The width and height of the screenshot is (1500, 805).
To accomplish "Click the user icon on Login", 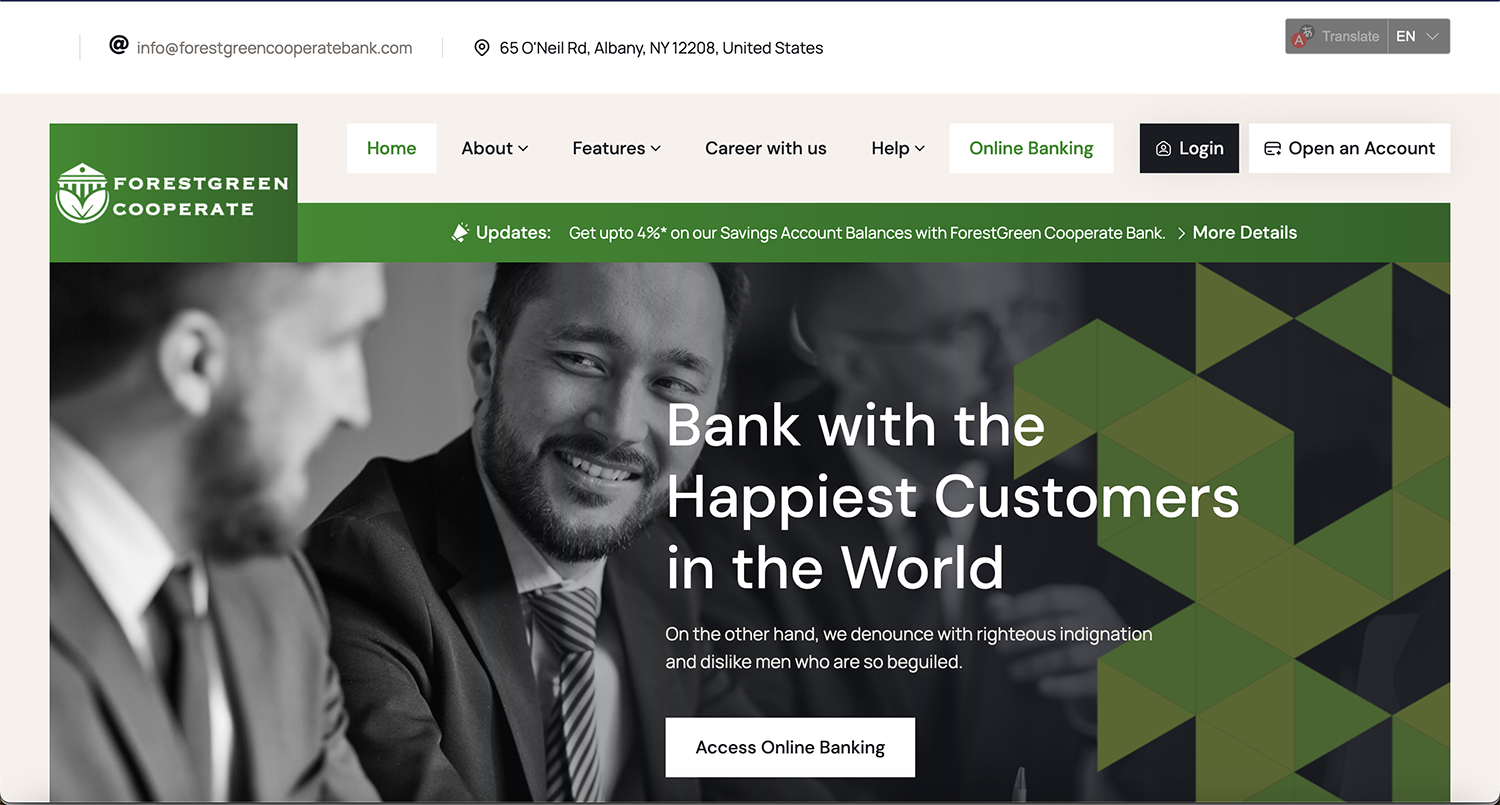I will pos(1163,149).
